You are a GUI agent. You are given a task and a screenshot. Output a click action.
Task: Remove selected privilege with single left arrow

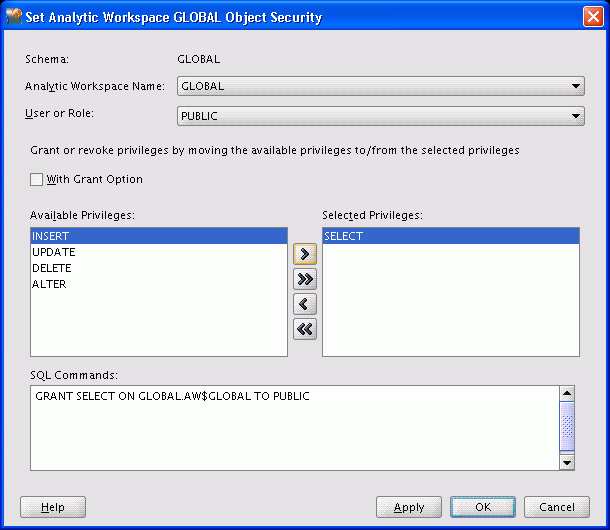[x=305, y=304]
